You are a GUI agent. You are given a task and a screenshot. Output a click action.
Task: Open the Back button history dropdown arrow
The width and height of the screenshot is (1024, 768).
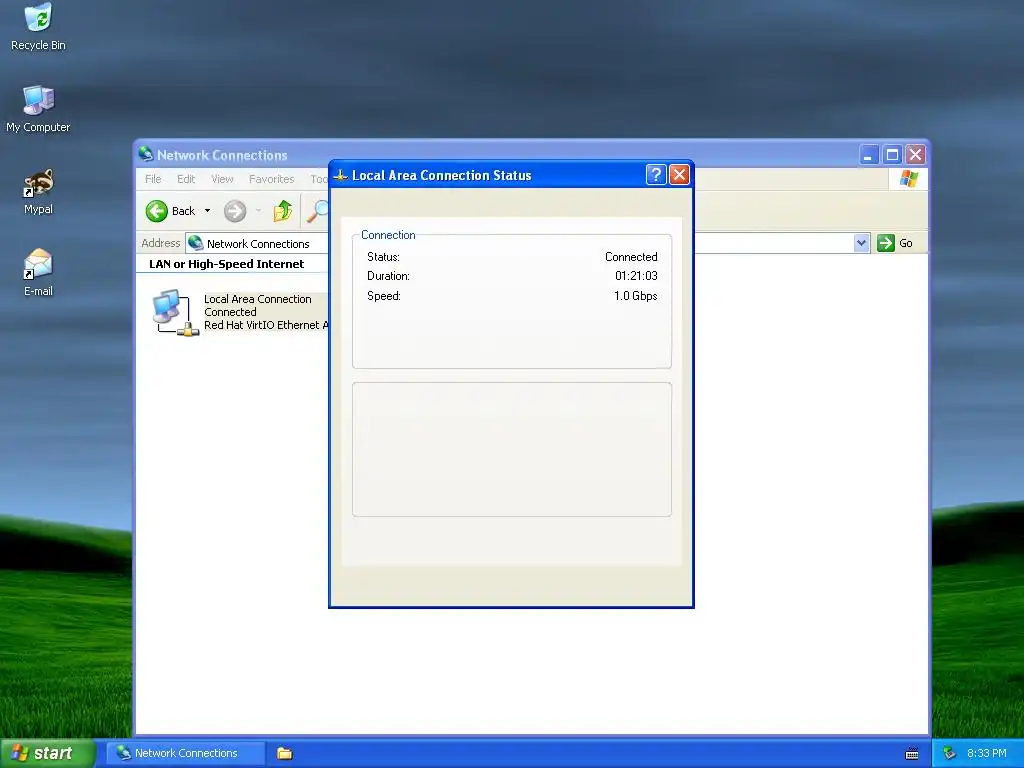click(x=207, y=211)
